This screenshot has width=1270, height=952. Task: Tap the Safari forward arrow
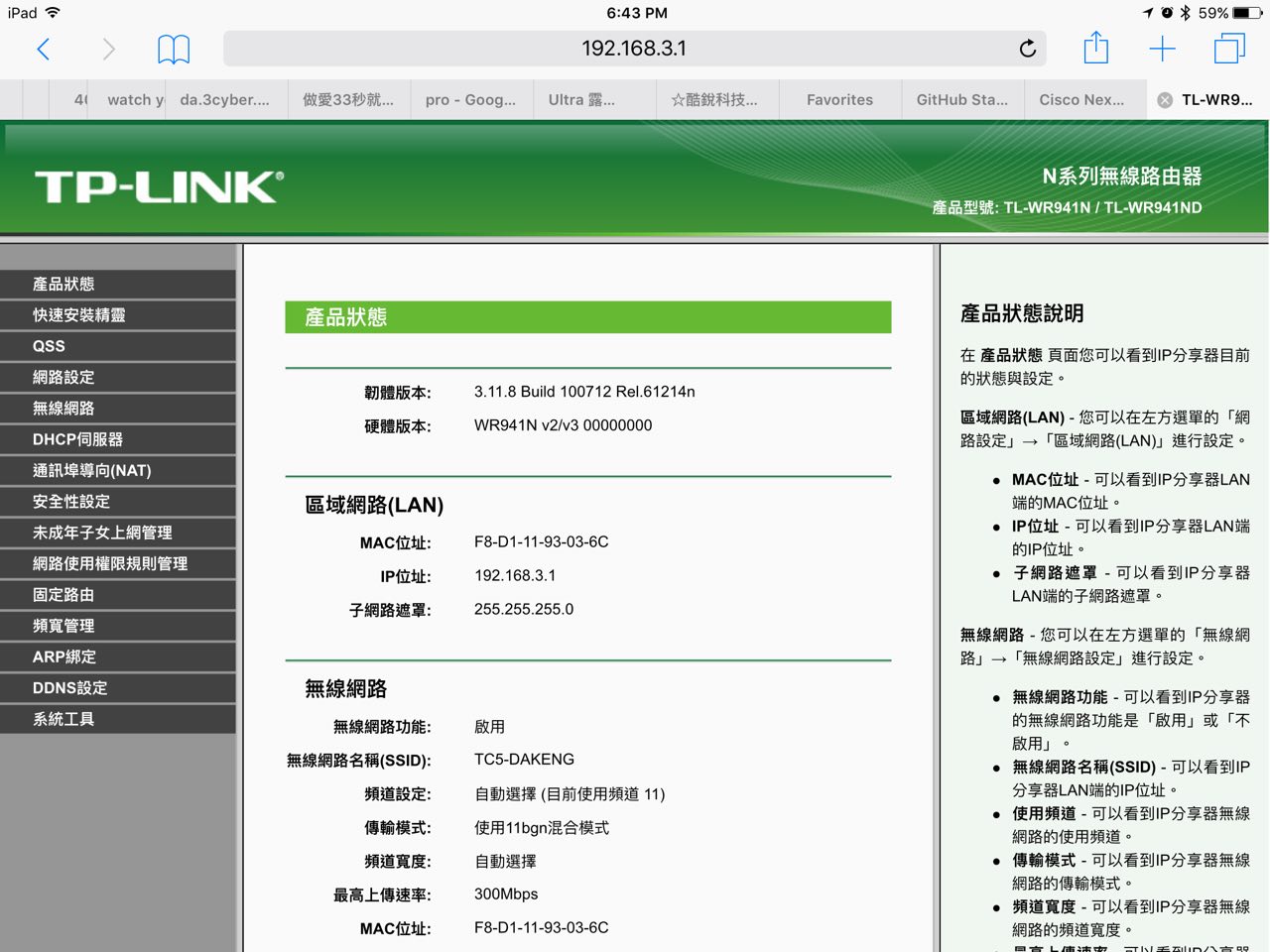coord(109,49)
